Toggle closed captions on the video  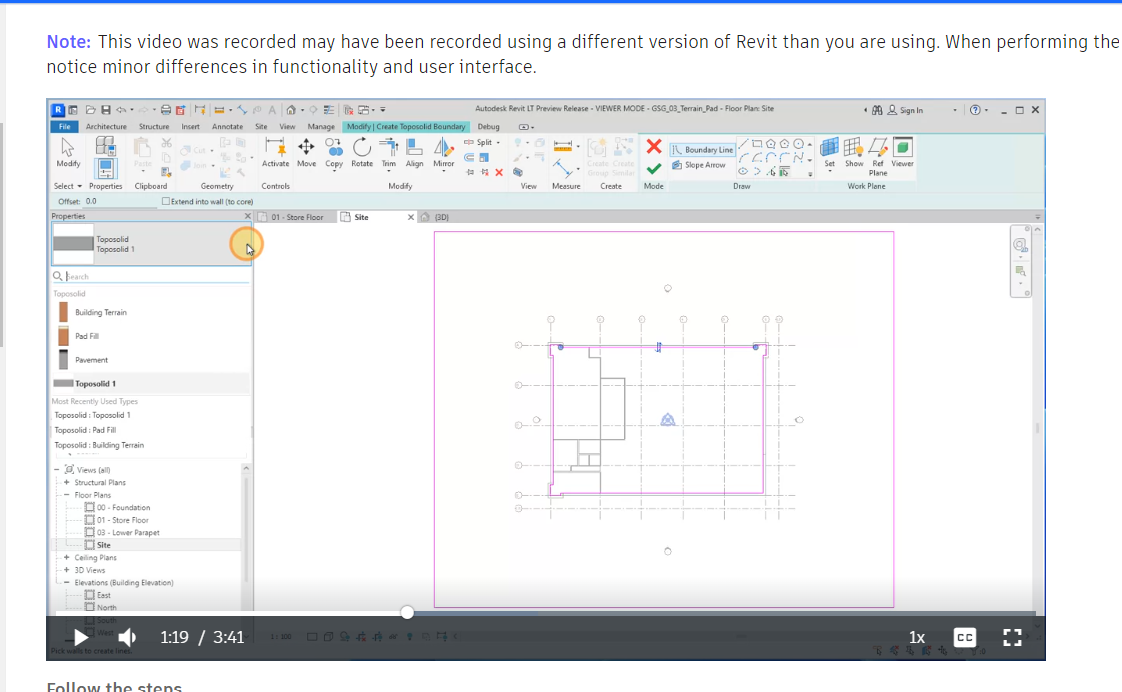(964, 637)
